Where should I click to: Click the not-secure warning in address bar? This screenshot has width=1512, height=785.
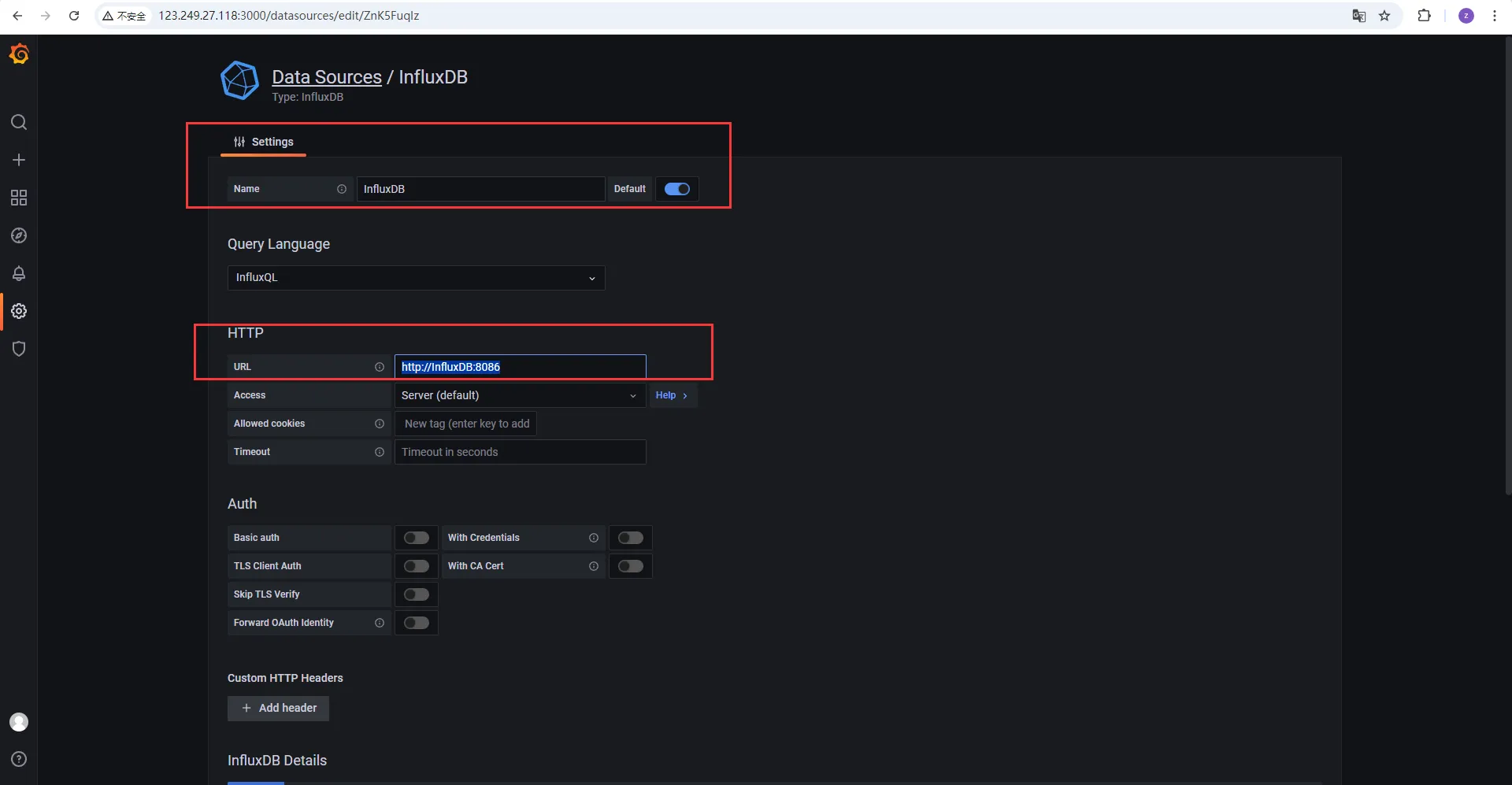[x=124, y=16]
